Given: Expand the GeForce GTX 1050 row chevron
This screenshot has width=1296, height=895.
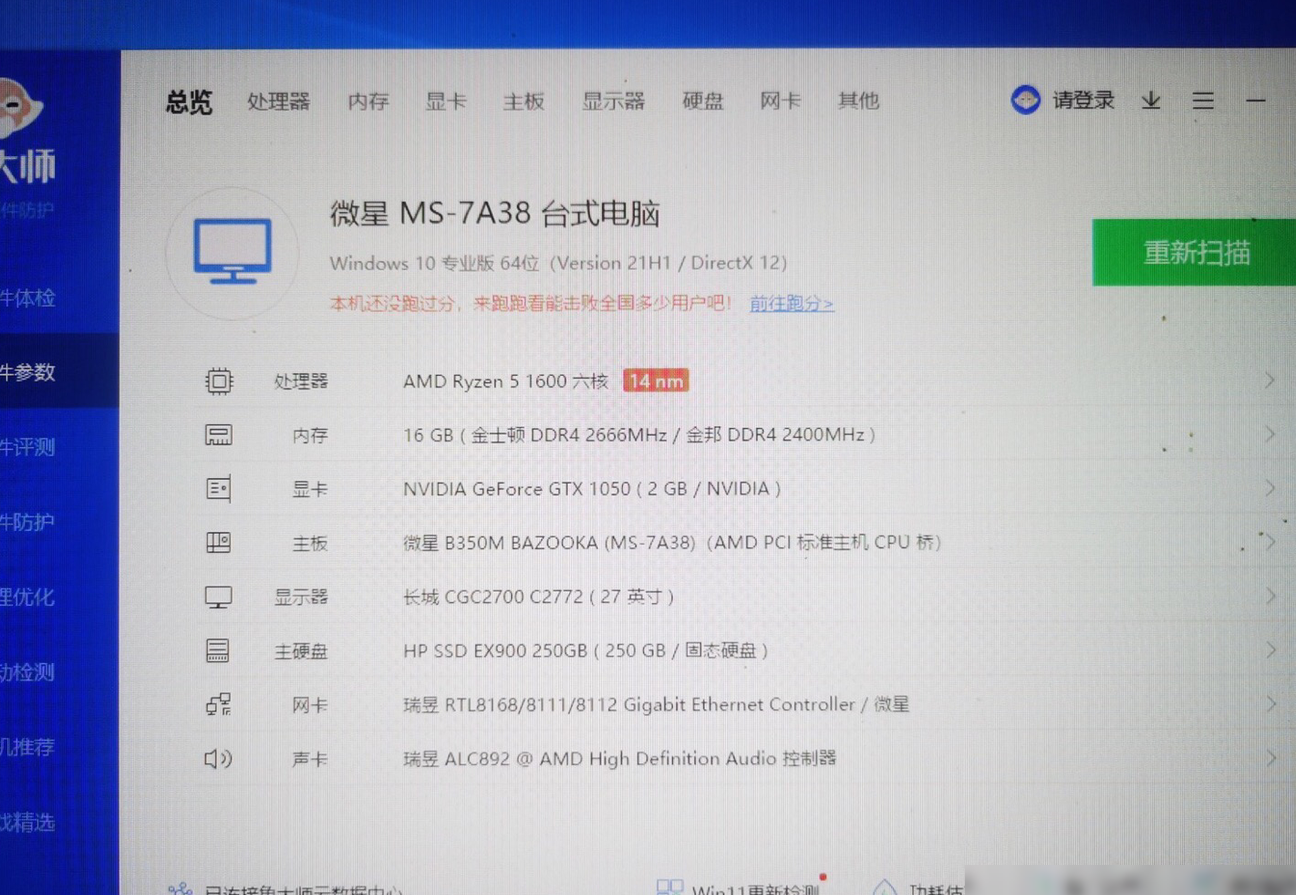Looking at the screenshot, I should [1270, 488].
